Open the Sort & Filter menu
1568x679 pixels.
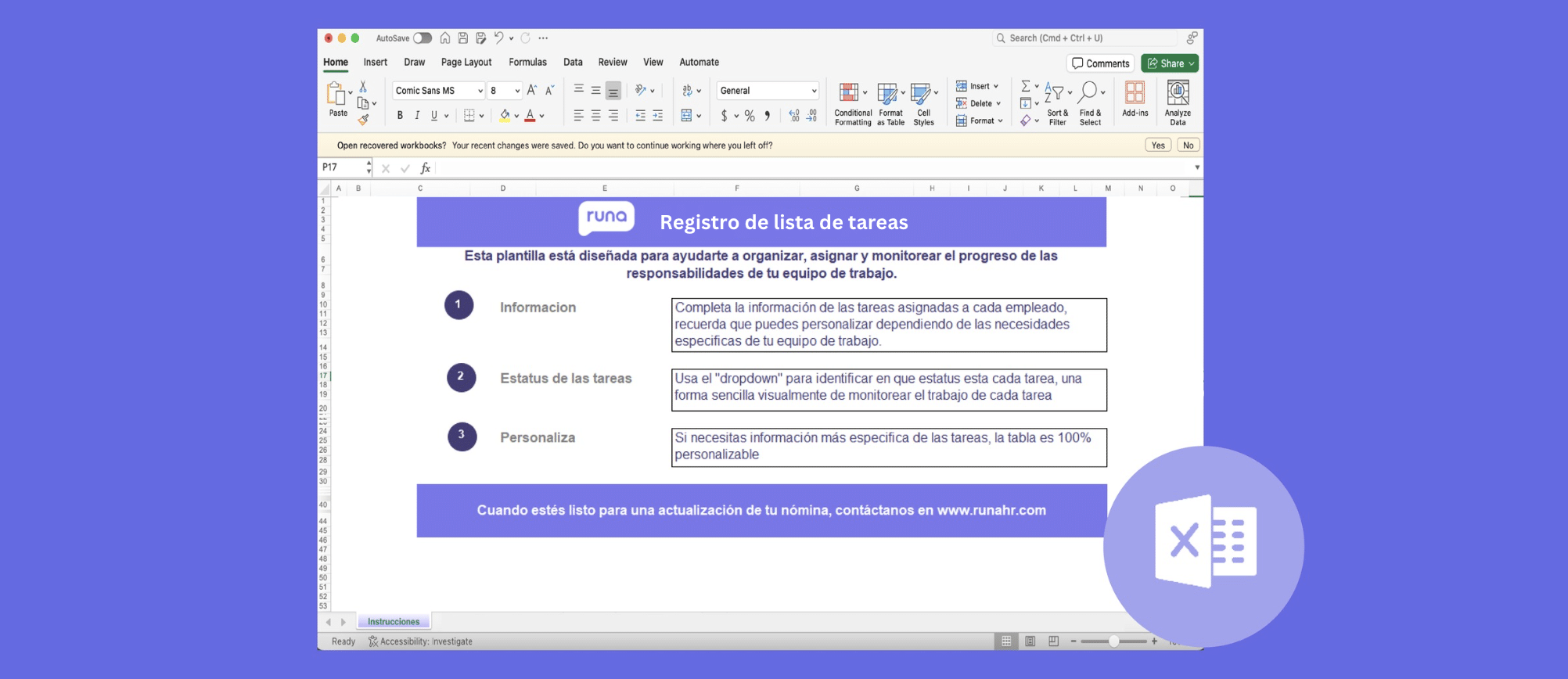(1058, 103)
